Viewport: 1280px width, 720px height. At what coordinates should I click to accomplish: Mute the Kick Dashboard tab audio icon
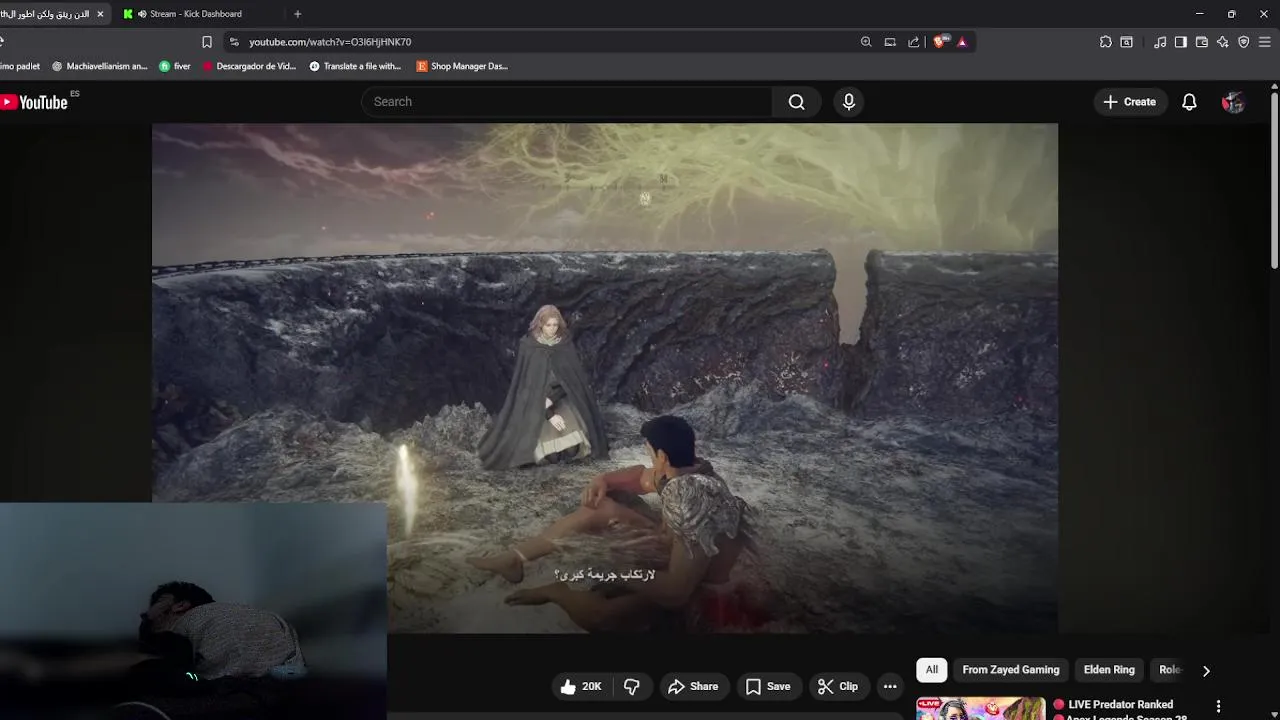click(x=141, y=14)
